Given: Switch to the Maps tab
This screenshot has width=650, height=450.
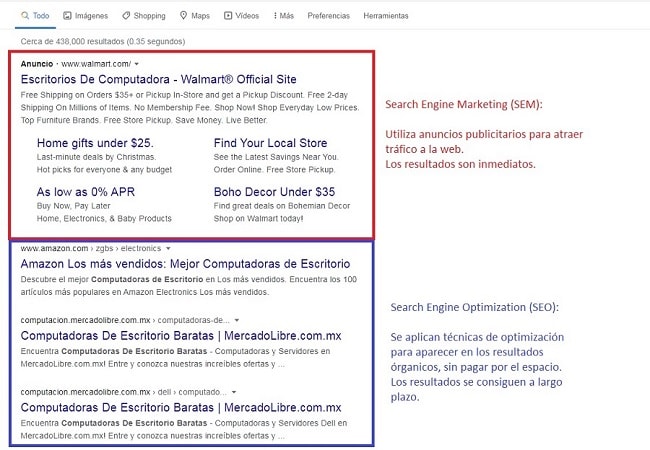Looking at the screenshot, I should pos(195,16).
